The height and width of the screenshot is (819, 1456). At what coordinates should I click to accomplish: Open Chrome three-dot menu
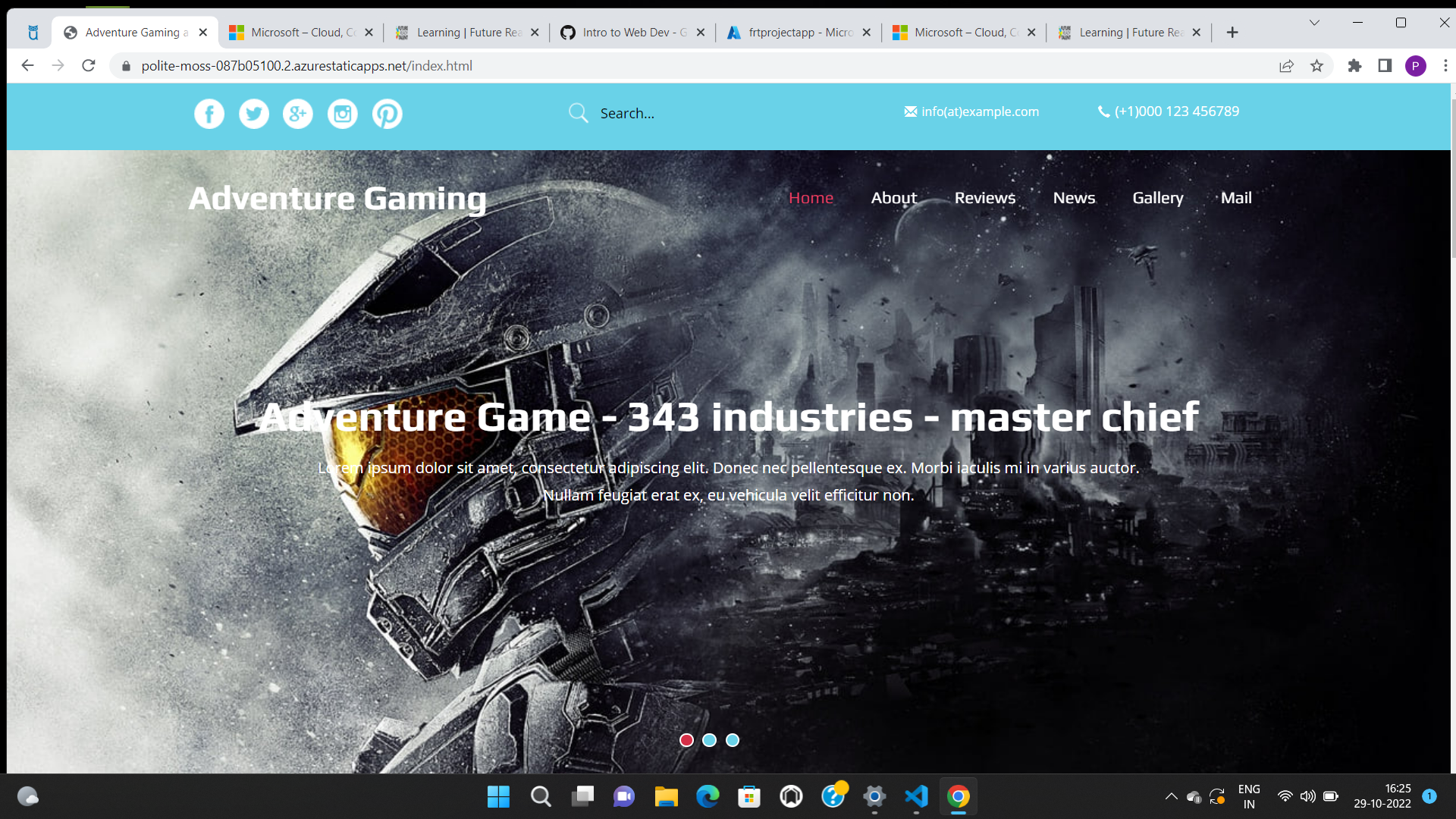click(x=1445, y=66)
